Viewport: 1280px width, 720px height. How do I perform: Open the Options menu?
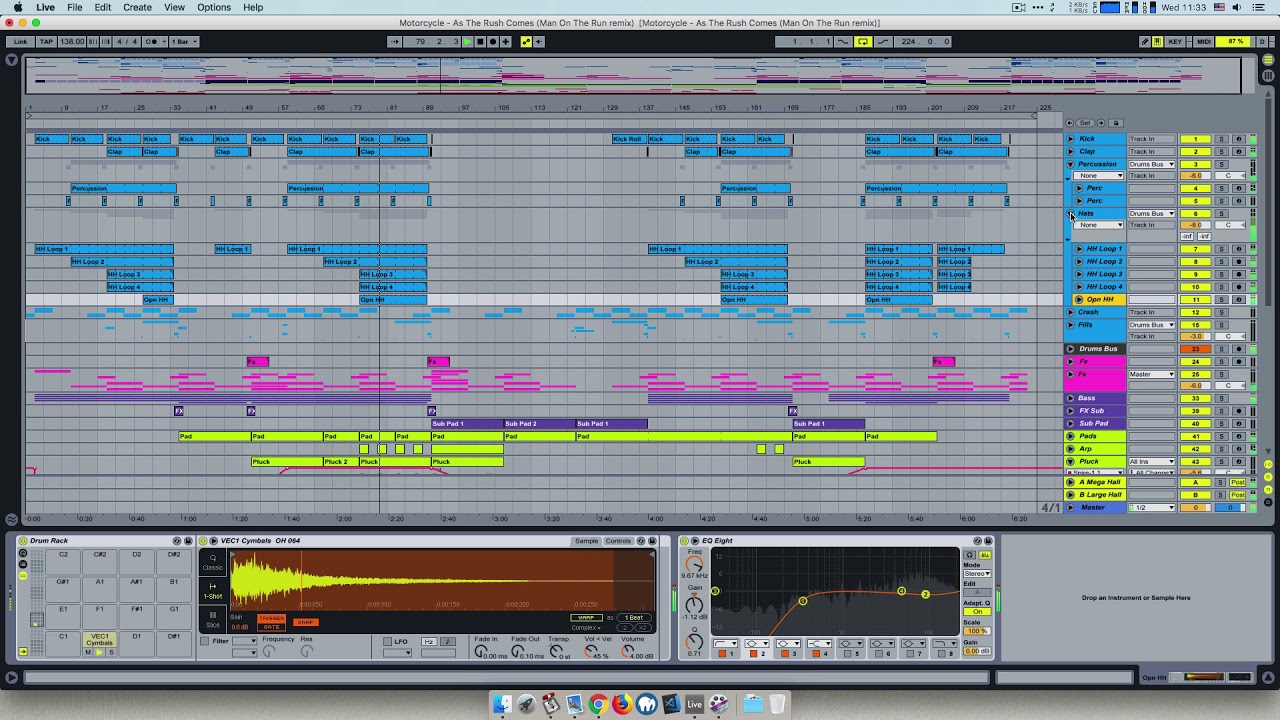[214, 7]
